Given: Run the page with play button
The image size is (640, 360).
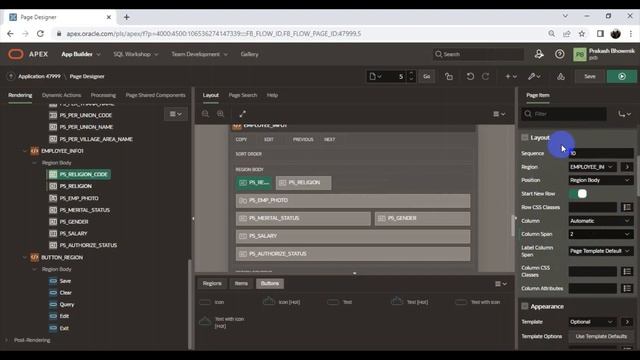Looking at the screenshot, I should (x=622, y=76).
